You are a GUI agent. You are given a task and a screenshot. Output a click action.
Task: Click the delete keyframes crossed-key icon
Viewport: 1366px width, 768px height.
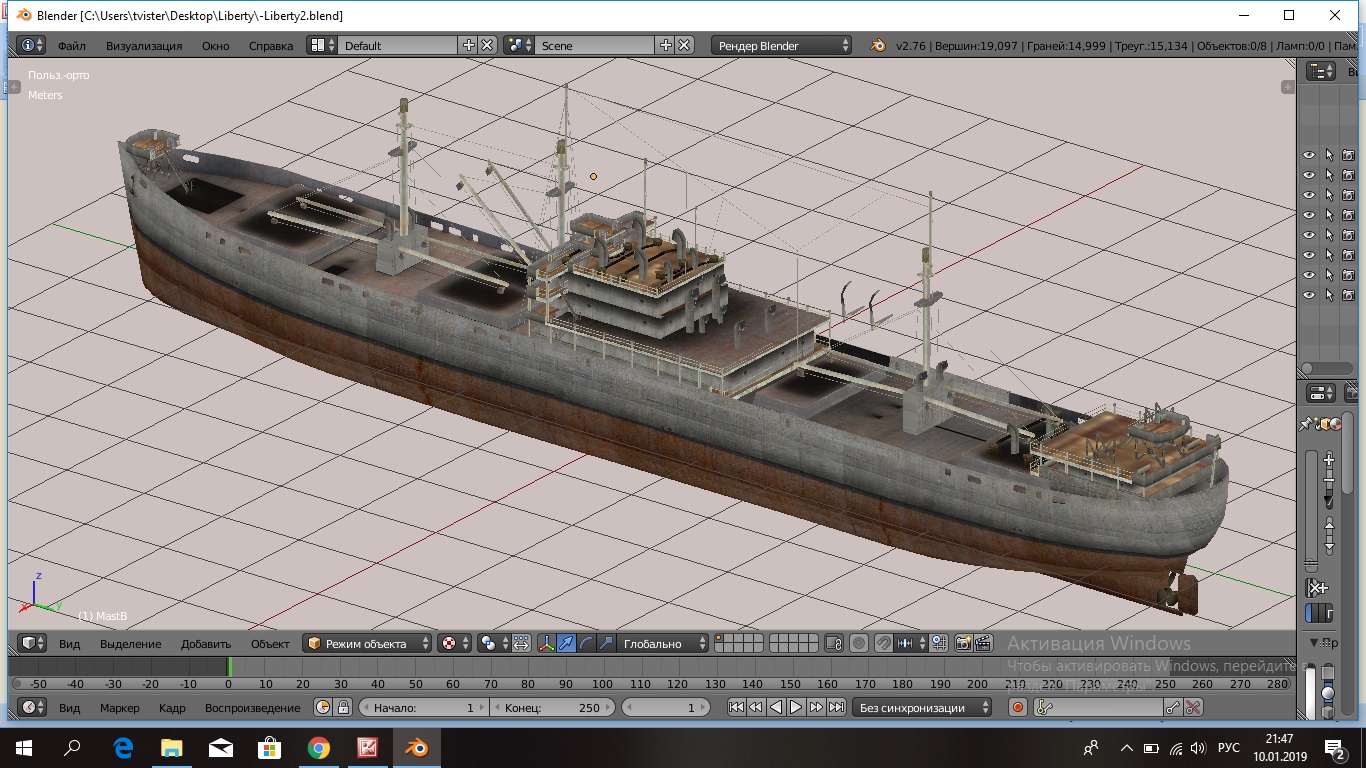(x=1193, y=707)
